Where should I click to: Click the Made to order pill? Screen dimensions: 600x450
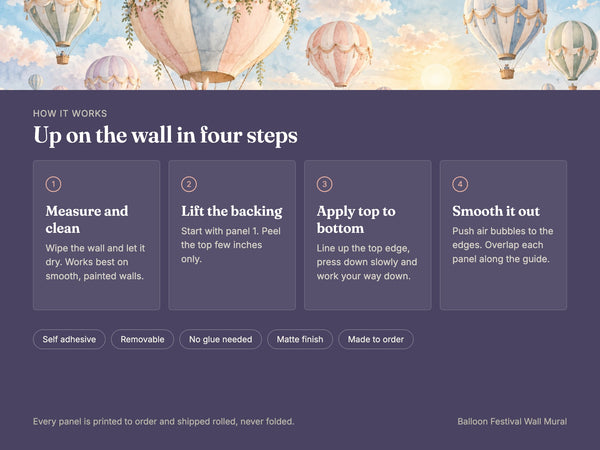click(376, 339)
